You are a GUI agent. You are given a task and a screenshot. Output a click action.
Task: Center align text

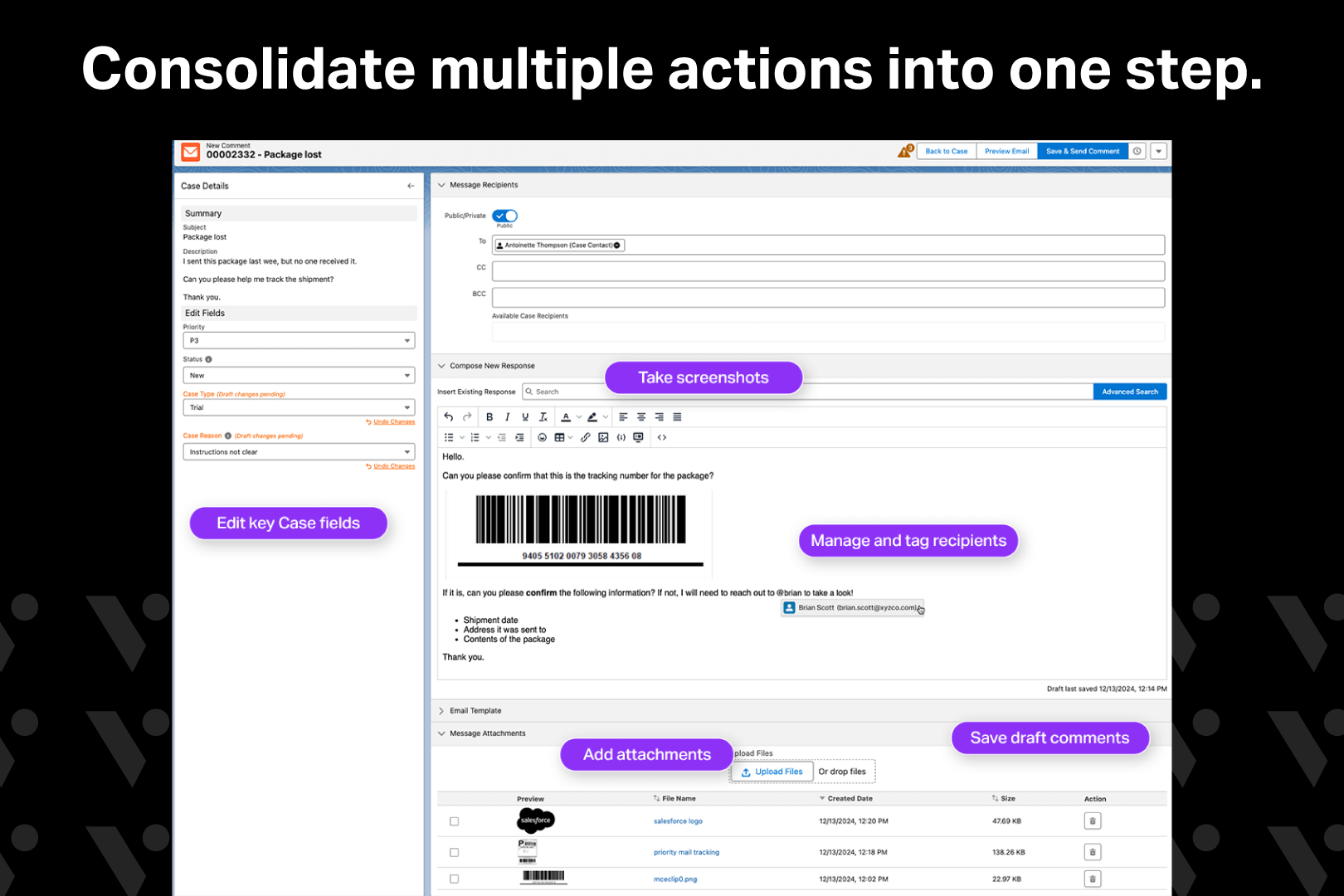tap(641, 417)
